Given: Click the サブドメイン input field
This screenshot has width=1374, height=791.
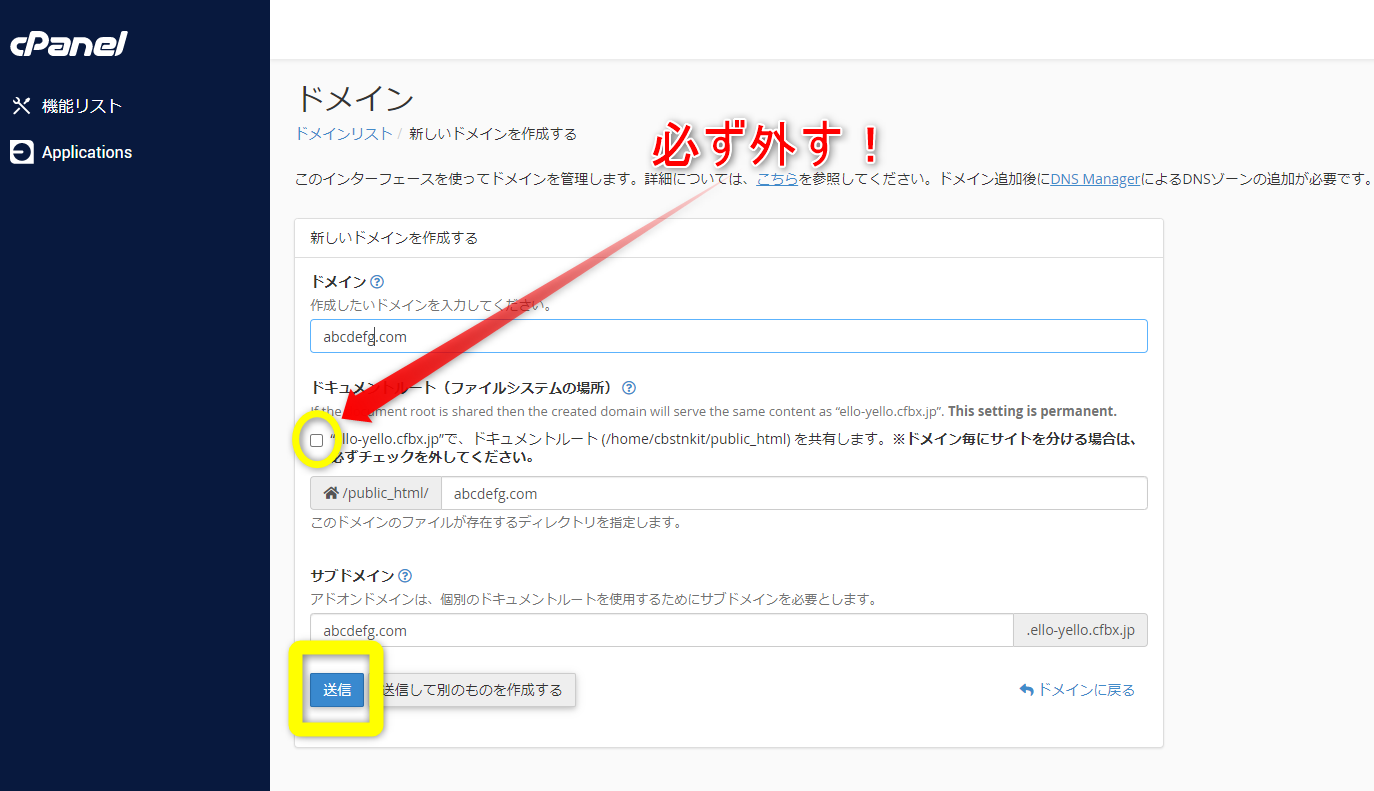Looking at the screenshot, I should (661, 630).
